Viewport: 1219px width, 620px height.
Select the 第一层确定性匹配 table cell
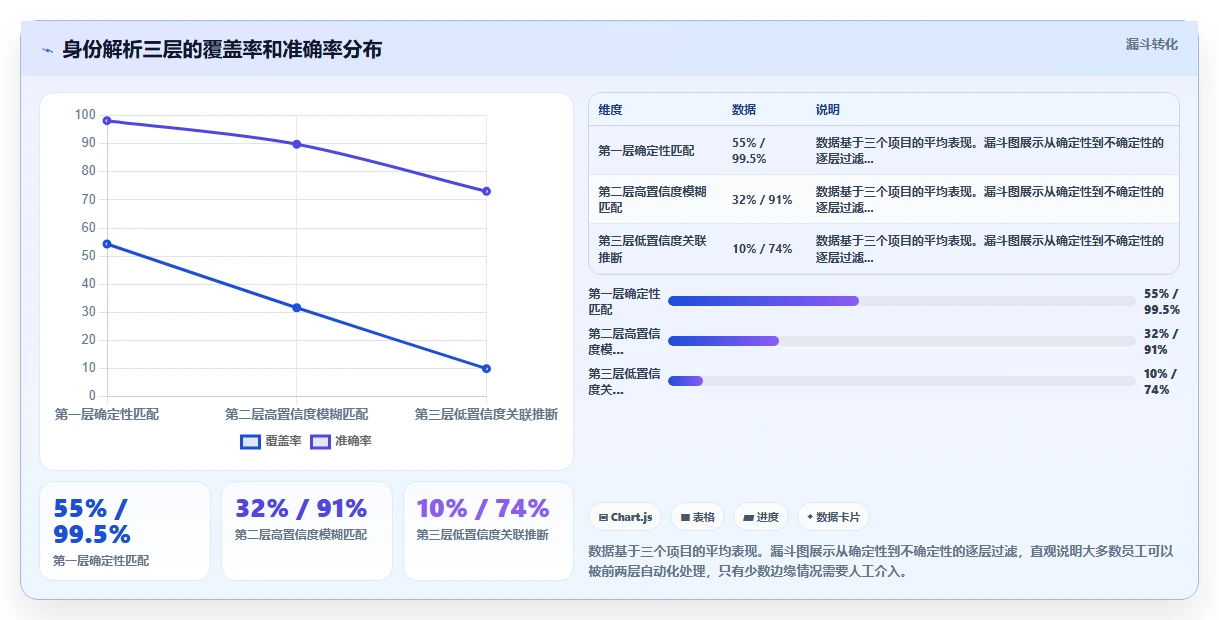point(656,150)
